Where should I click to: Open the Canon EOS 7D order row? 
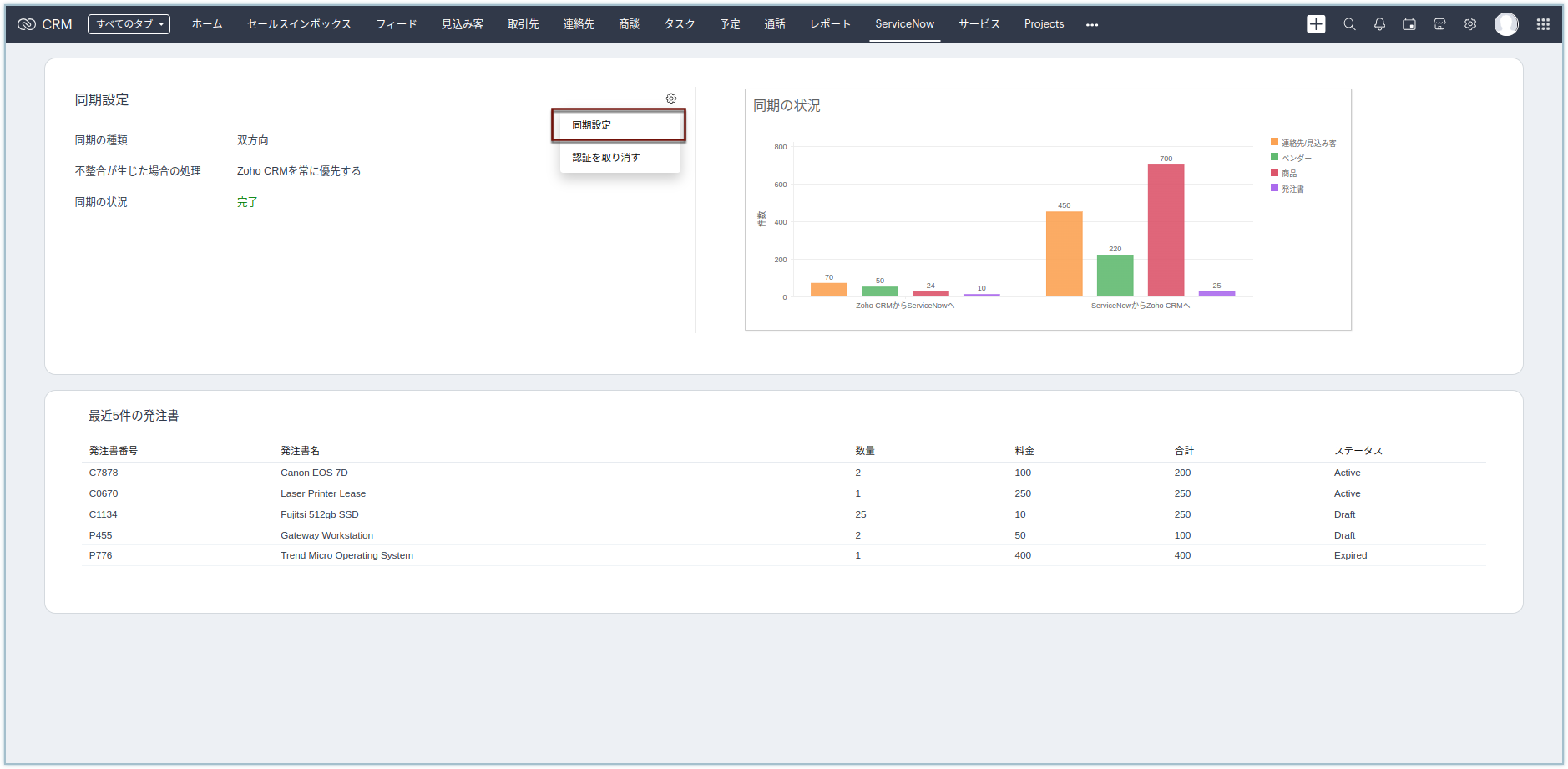784,473
